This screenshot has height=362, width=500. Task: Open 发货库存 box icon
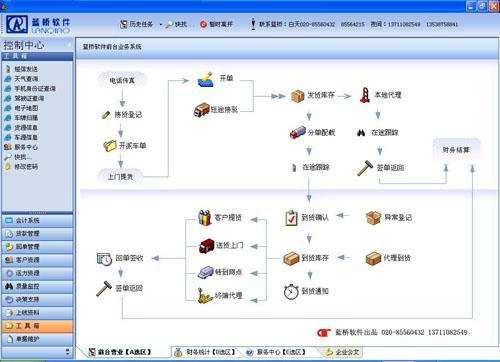(x=297, y=96)
